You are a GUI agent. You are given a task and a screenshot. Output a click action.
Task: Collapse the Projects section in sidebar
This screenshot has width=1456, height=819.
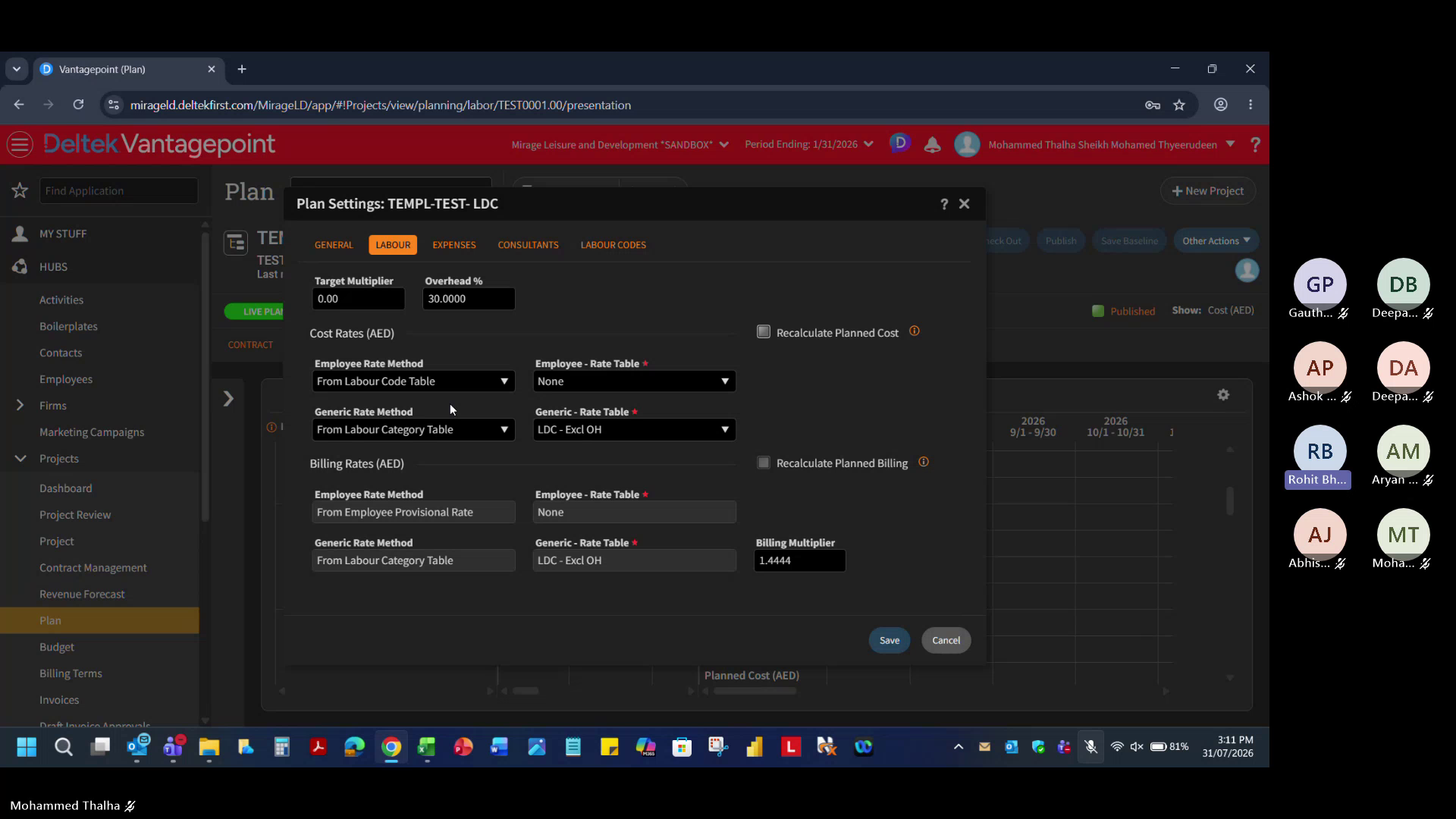(x=20, y=459)
